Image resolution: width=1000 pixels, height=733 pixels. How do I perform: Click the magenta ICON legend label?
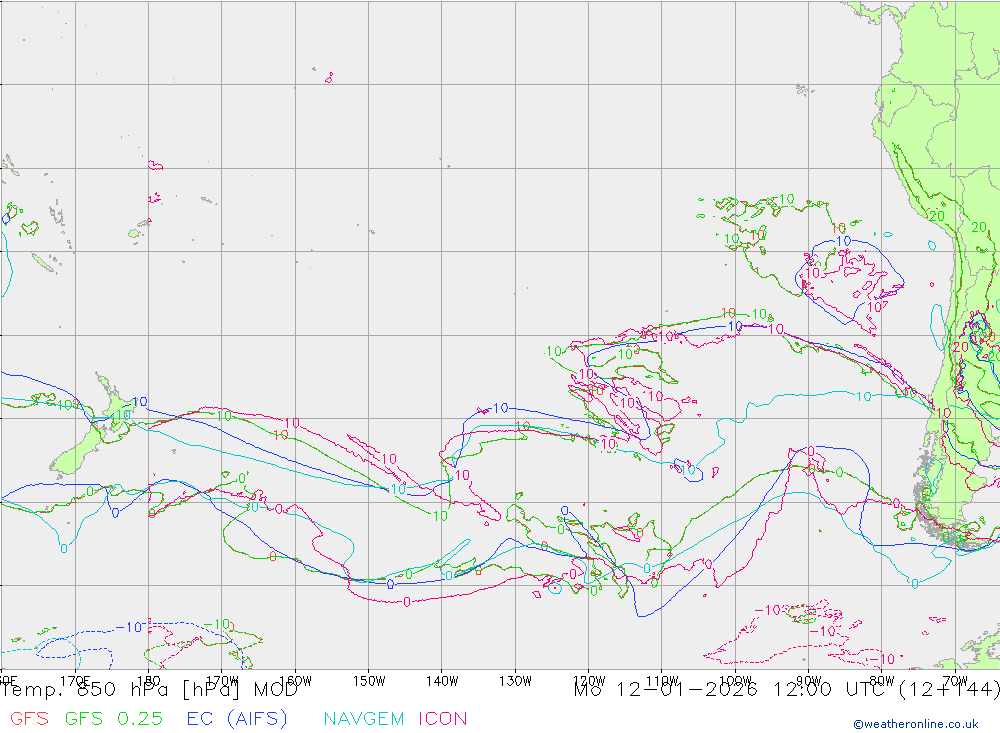(443, 718)
